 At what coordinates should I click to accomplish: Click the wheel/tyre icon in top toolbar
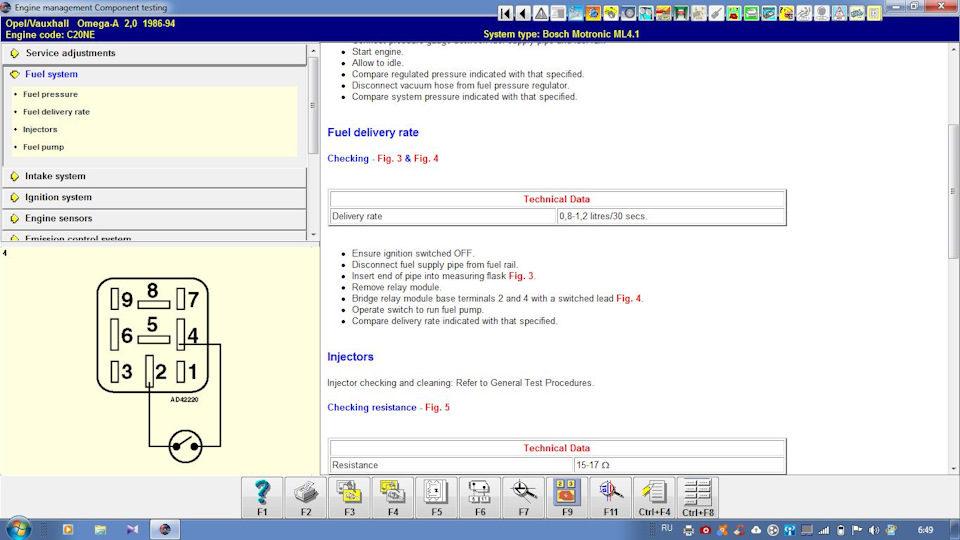click(x=628, y=13)
